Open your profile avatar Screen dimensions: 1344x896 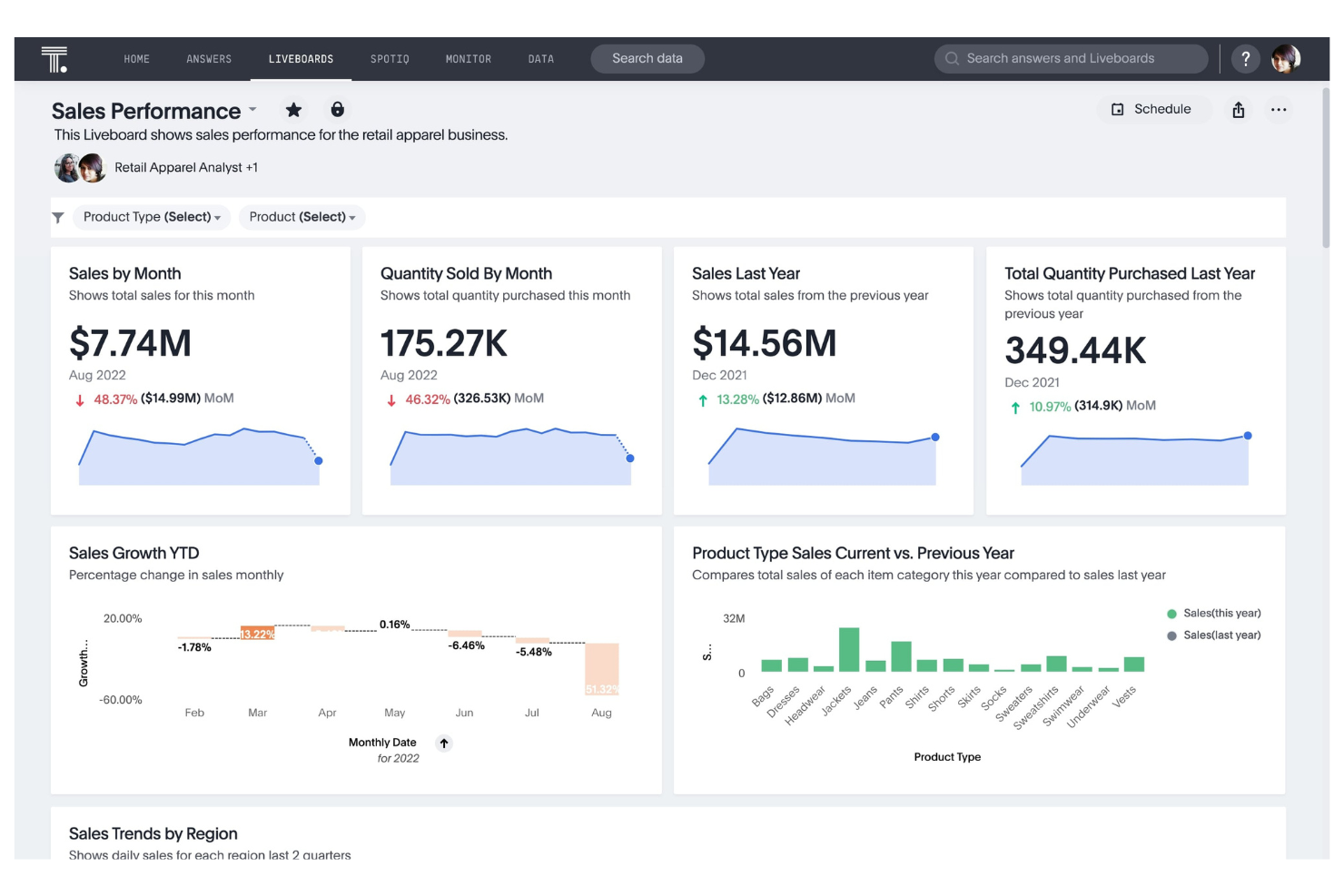1286,58
